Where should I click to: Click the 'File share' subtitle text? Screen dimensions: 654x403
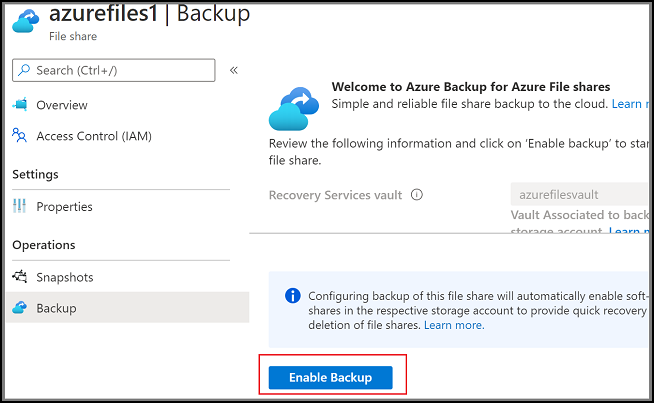(x=73, y=36)
